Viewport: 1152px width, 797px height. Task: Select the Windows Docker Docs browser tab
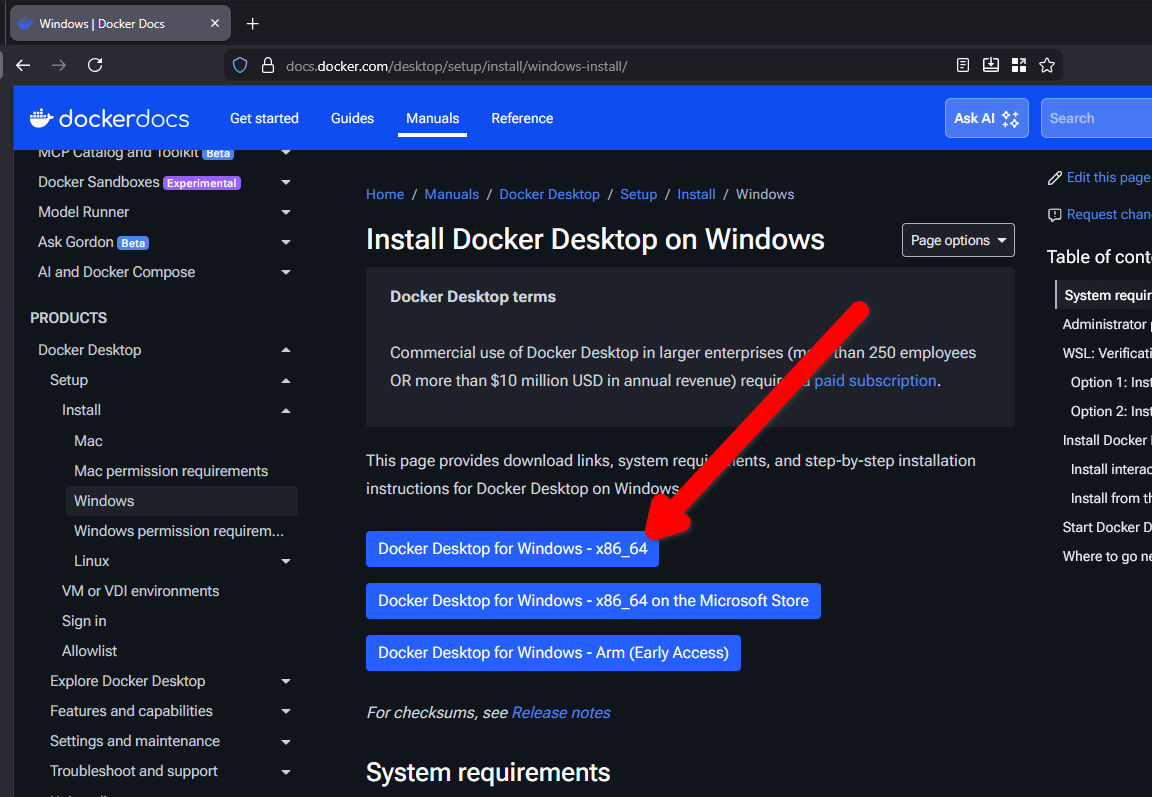pos(110,22)
